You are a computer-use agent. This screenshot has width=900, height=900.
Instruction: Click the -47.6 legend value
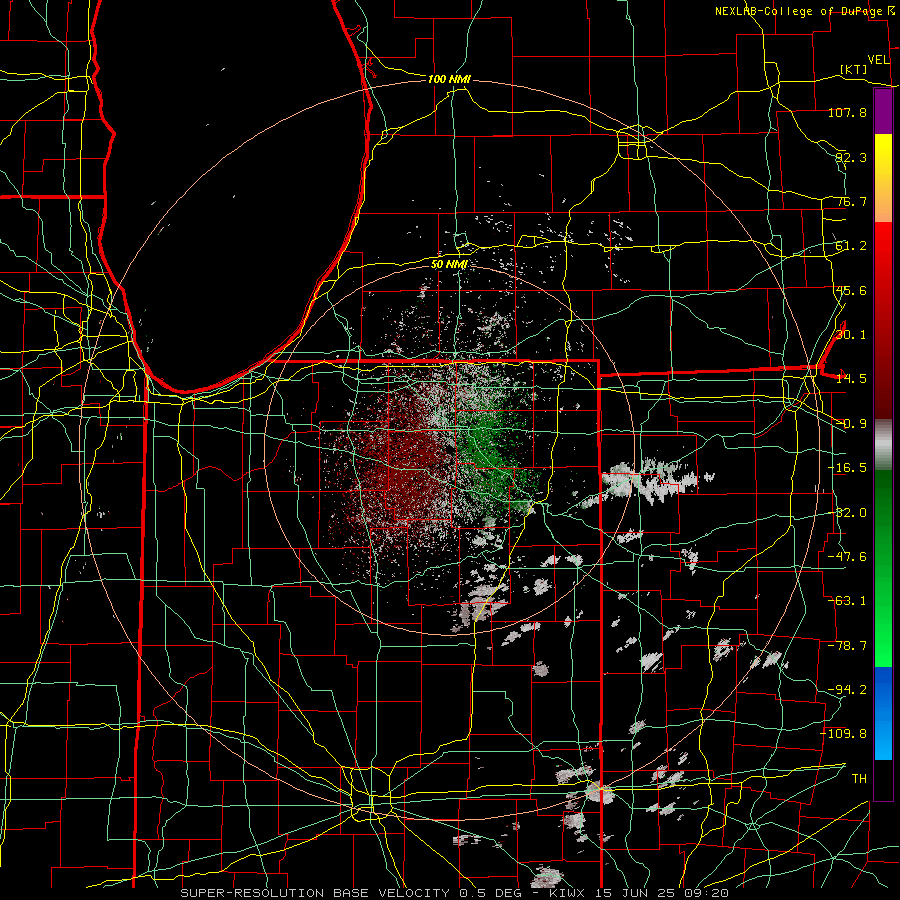[847, 557]
